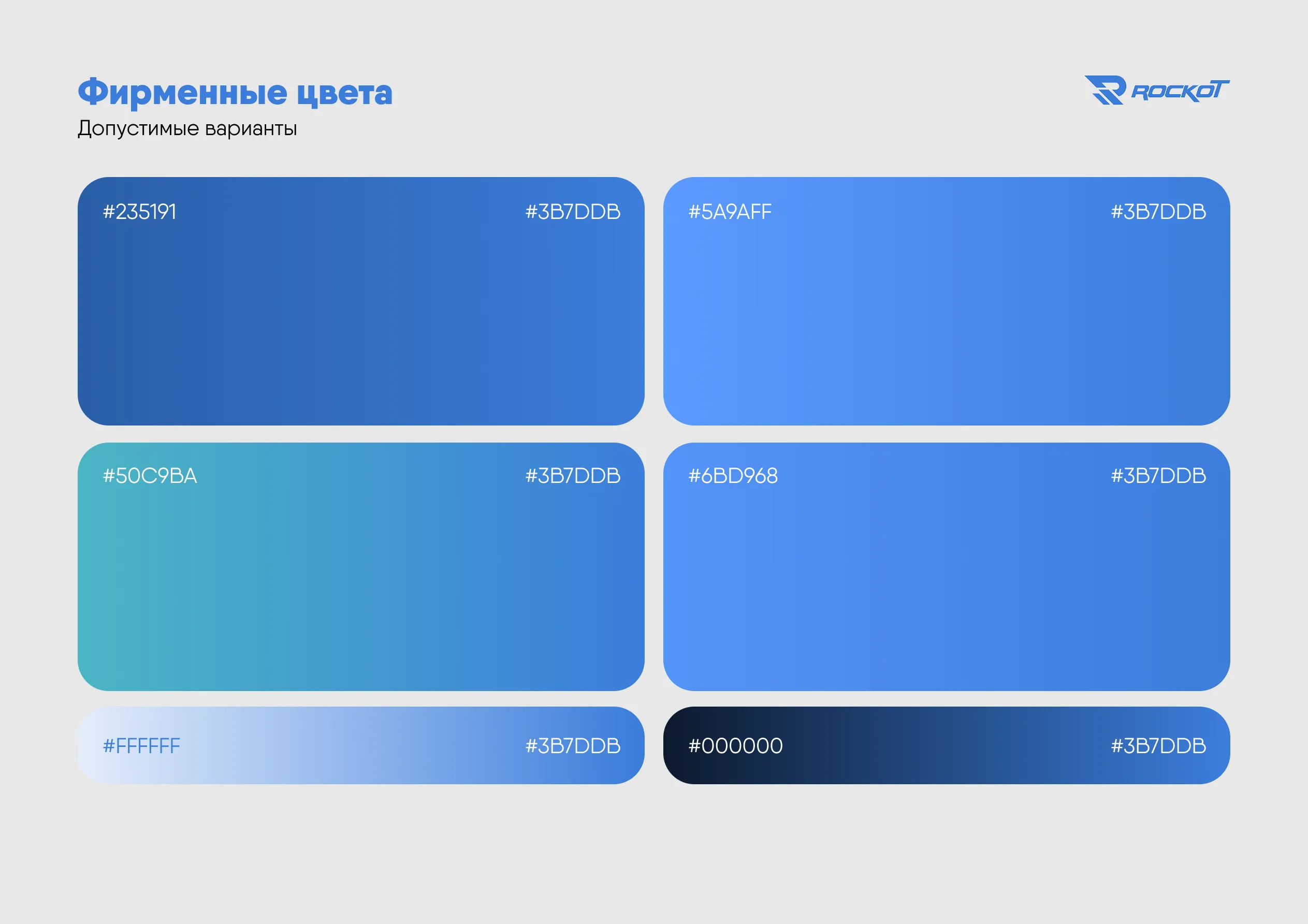
Task: Click the ROCKOT wordmark text
Action: pyautogui.click(x=1179, y=91)
